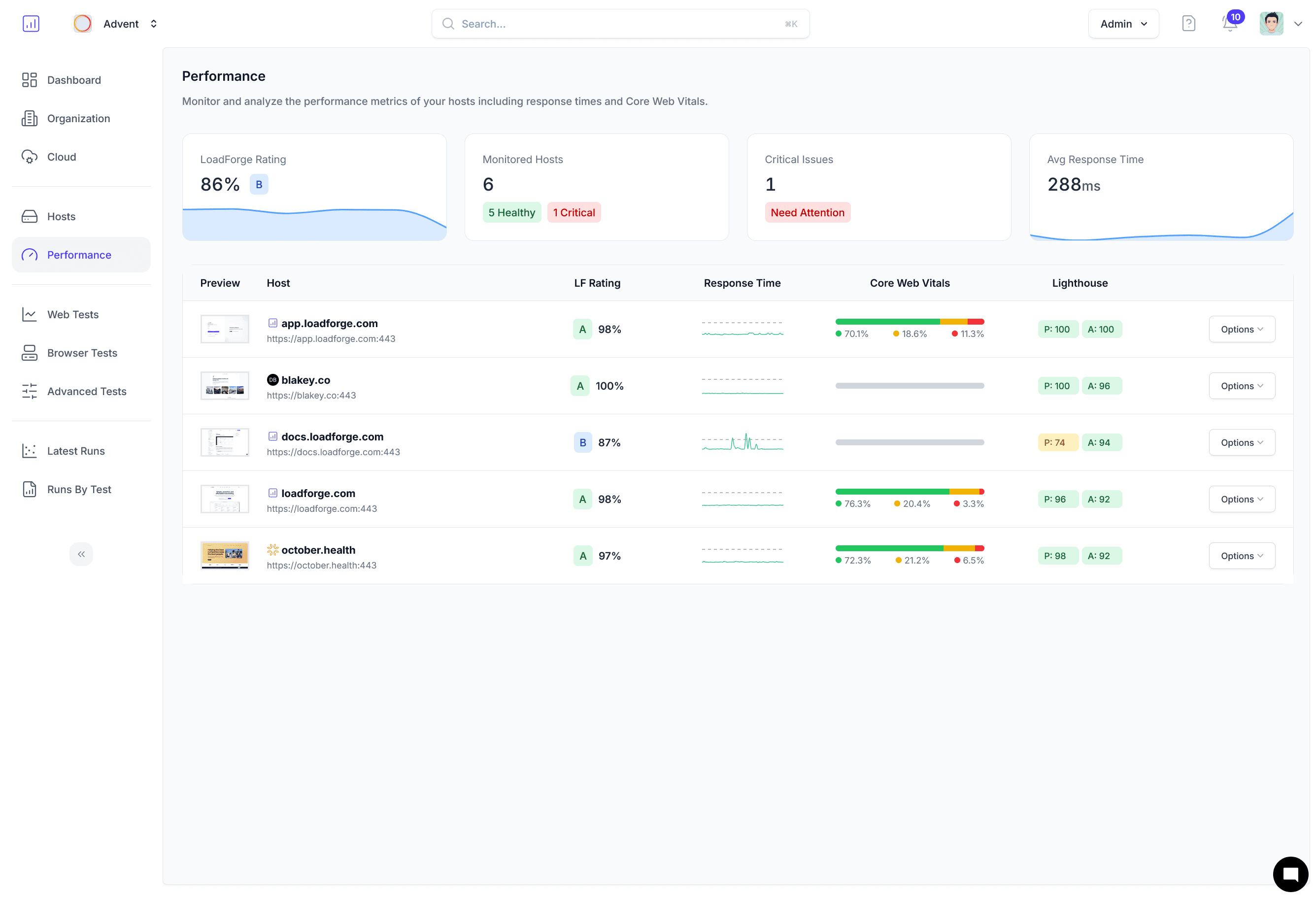Screen dimensions: 1316x899
Task: Select the Web Tests chart icon
Action: tap(31, 314)
